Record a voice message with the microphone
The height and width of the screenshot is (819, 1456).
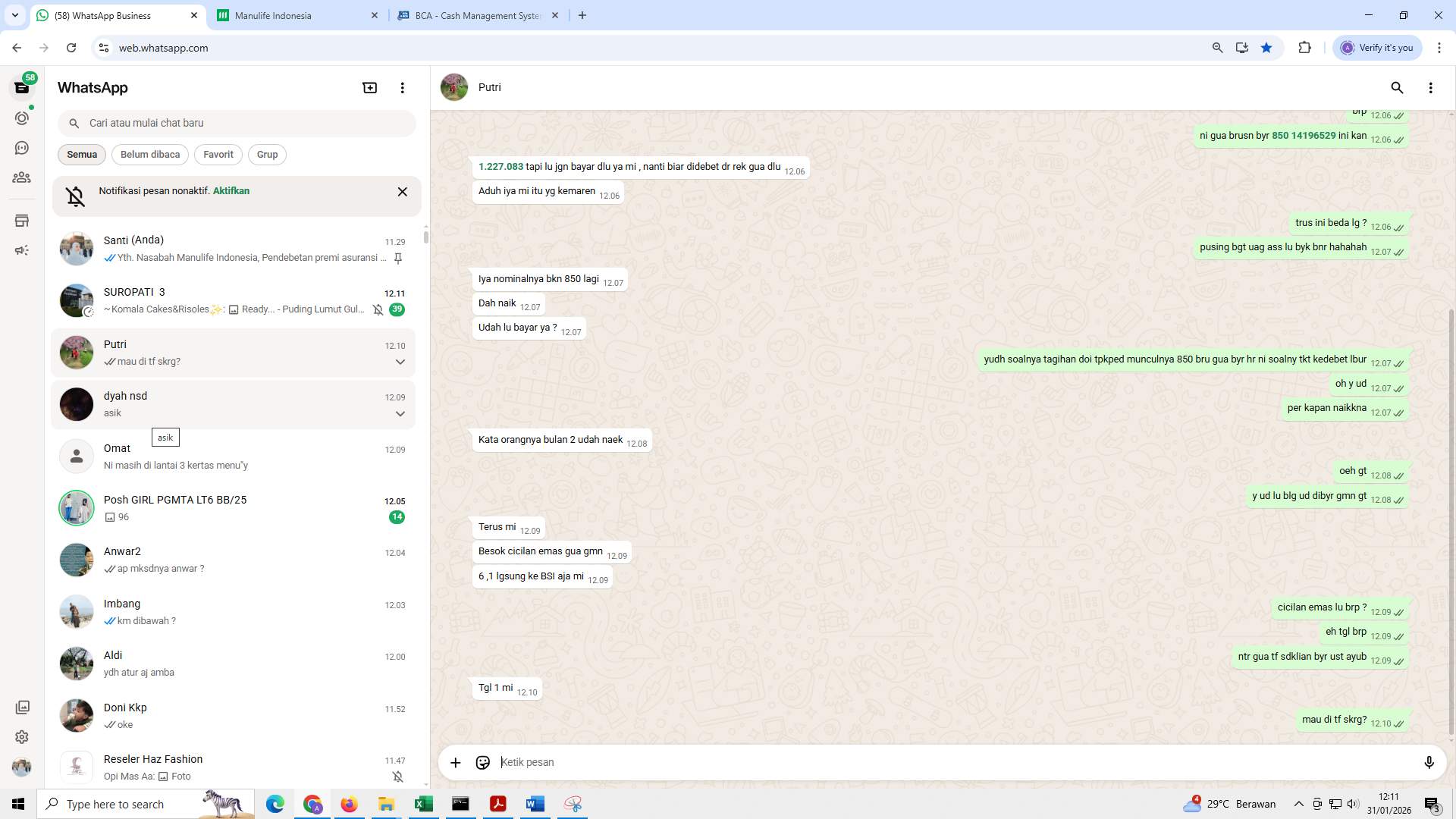1429,762
